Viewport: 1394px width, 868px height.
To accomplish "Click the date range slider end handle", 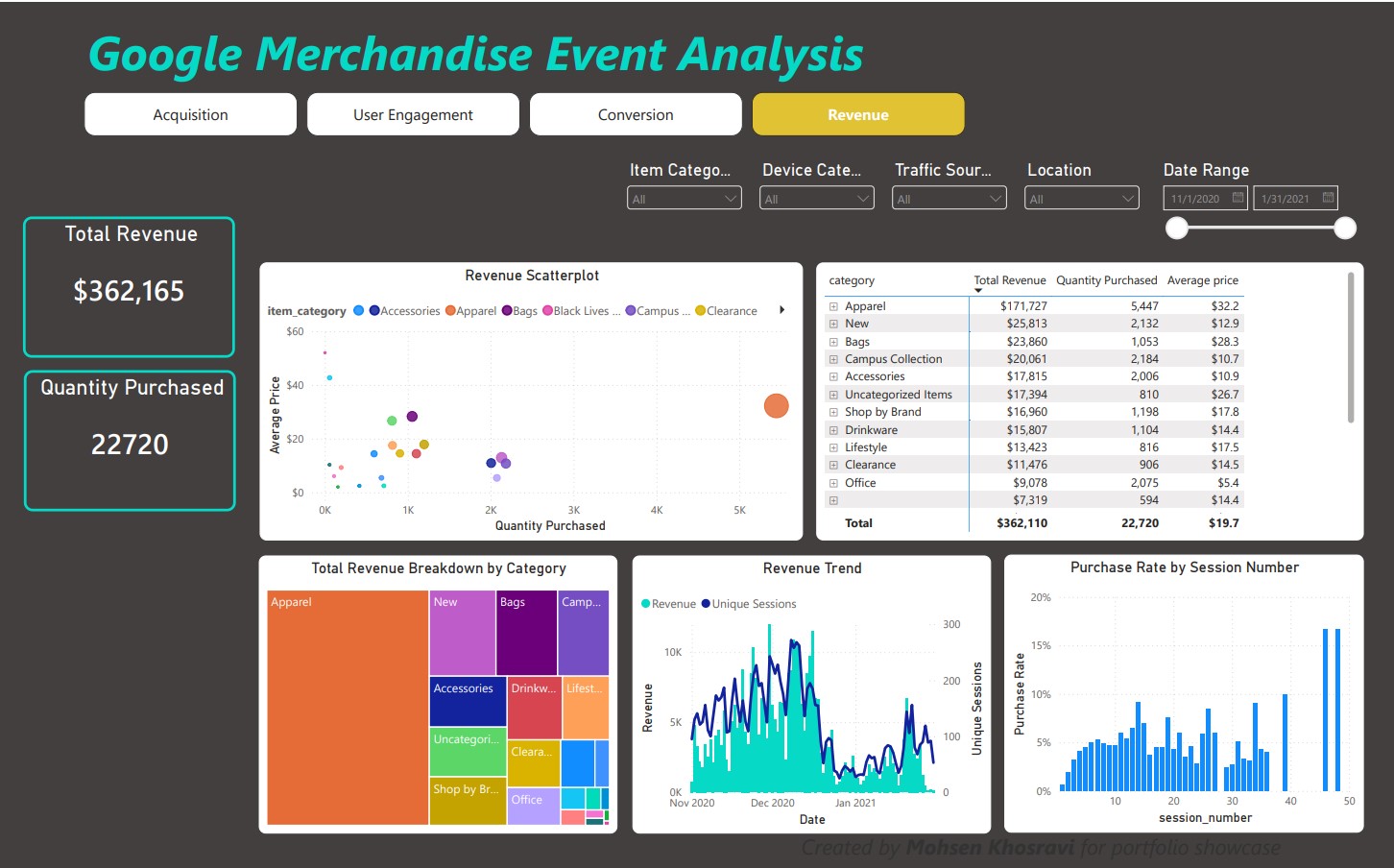I will [x=1345, y=228].
